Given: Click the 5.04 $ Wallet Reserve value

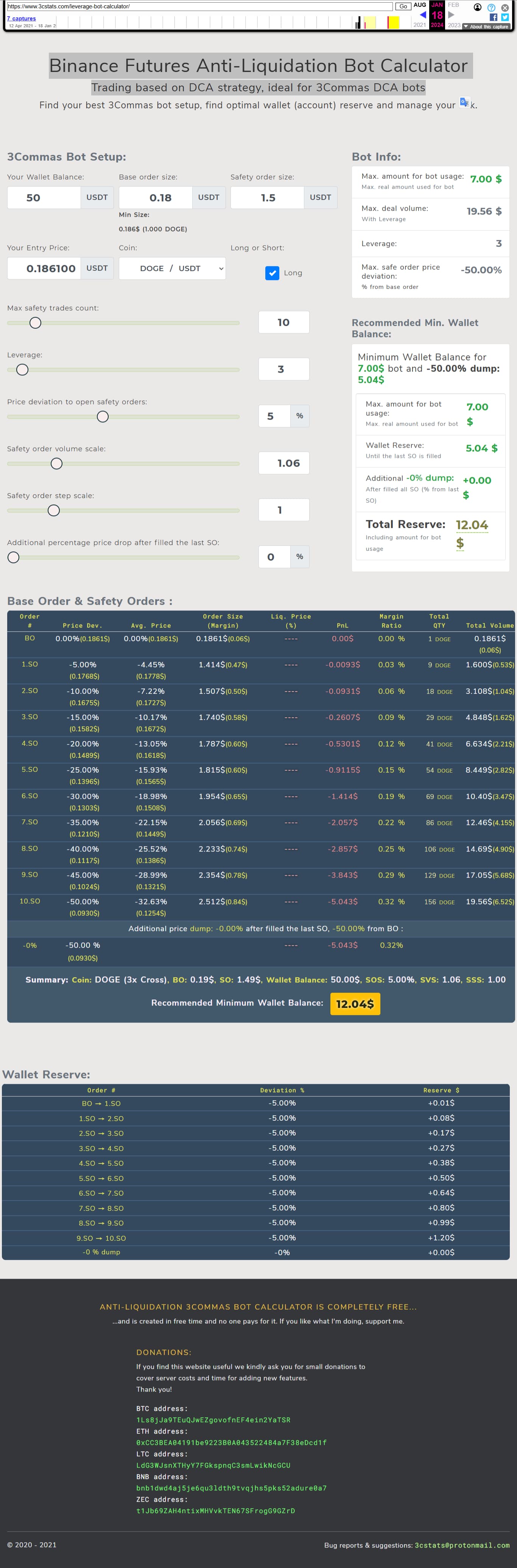Looking at the screenshot, I should coord(482,448).
